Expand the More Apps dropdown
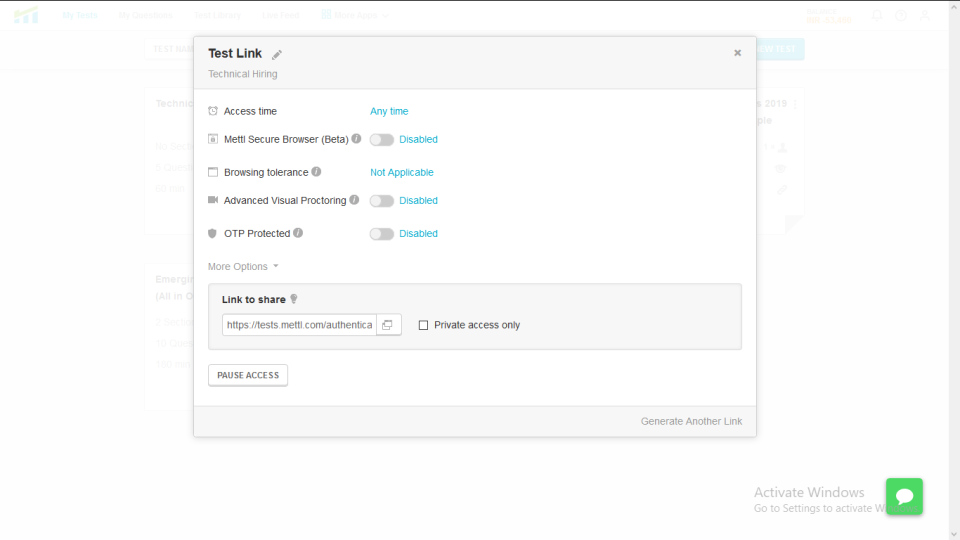The width and height of the screenshot is (960, 540). coord(355,15)
